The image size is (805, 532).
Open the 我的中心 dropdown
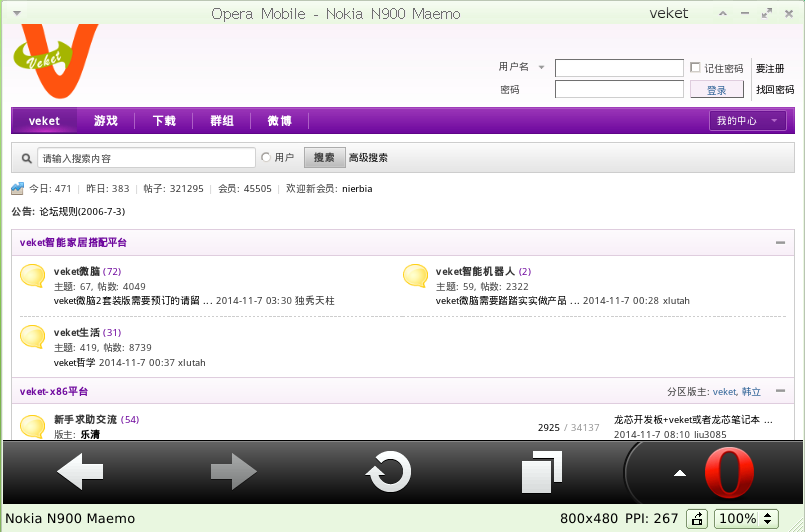pos(748,121)
